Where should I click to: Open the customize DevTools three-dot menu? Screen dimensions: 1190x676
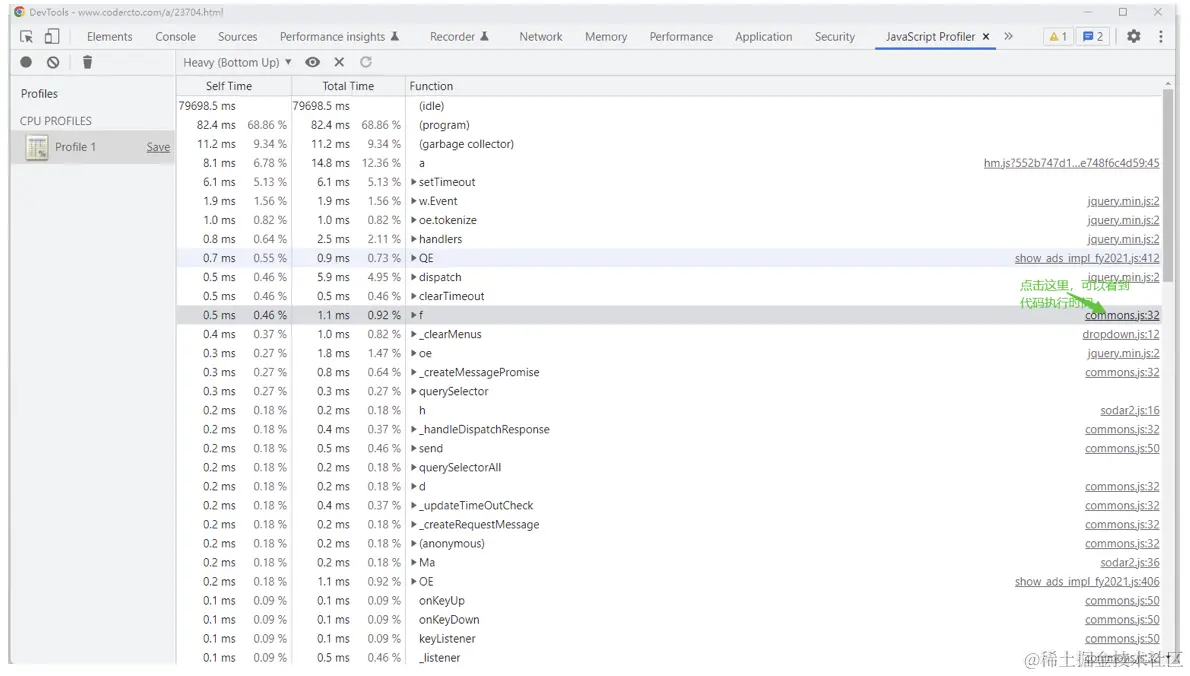pyautogui.click(x=1160, y=36)
